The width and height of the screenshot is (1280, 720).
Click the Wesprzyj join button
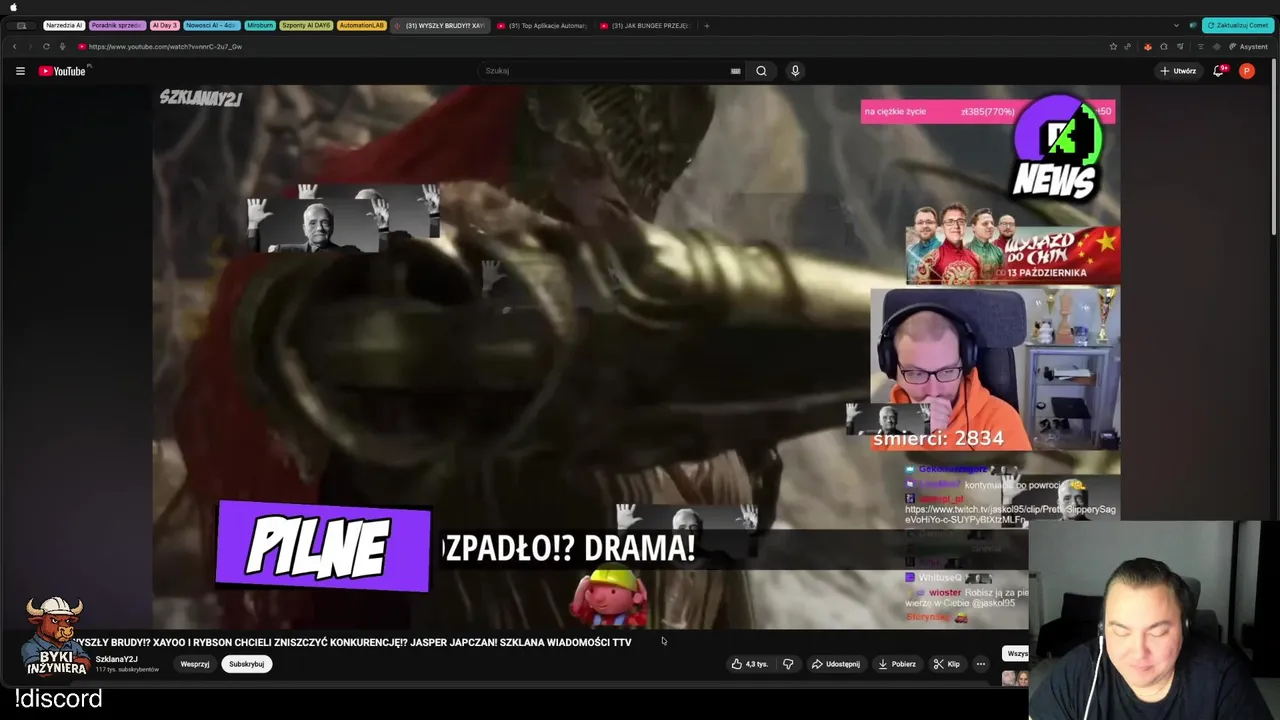(x=195, y=664)
